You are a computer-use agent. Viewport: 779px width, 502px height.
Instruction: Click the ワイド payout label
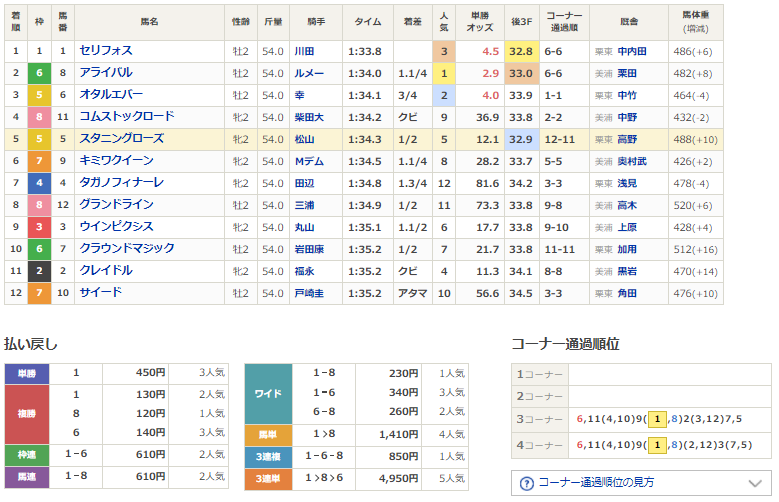point(268,393)
